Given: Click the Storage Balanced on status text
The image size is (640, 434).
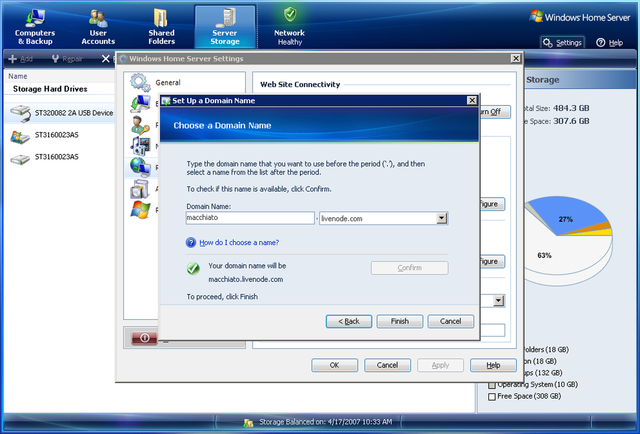Looking at the screenshot, I should (x=326, y=422).
